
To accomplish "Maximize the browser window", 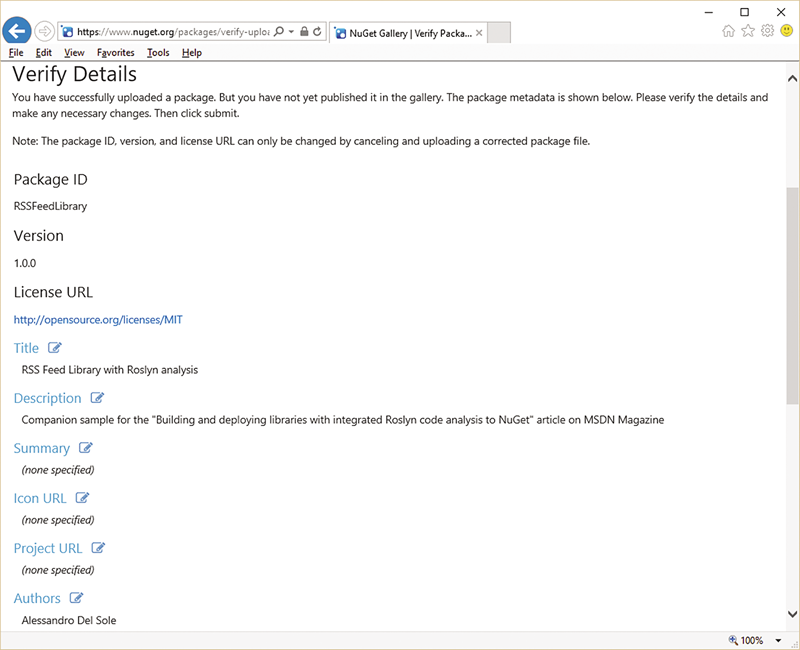I will tap(745, 12).
